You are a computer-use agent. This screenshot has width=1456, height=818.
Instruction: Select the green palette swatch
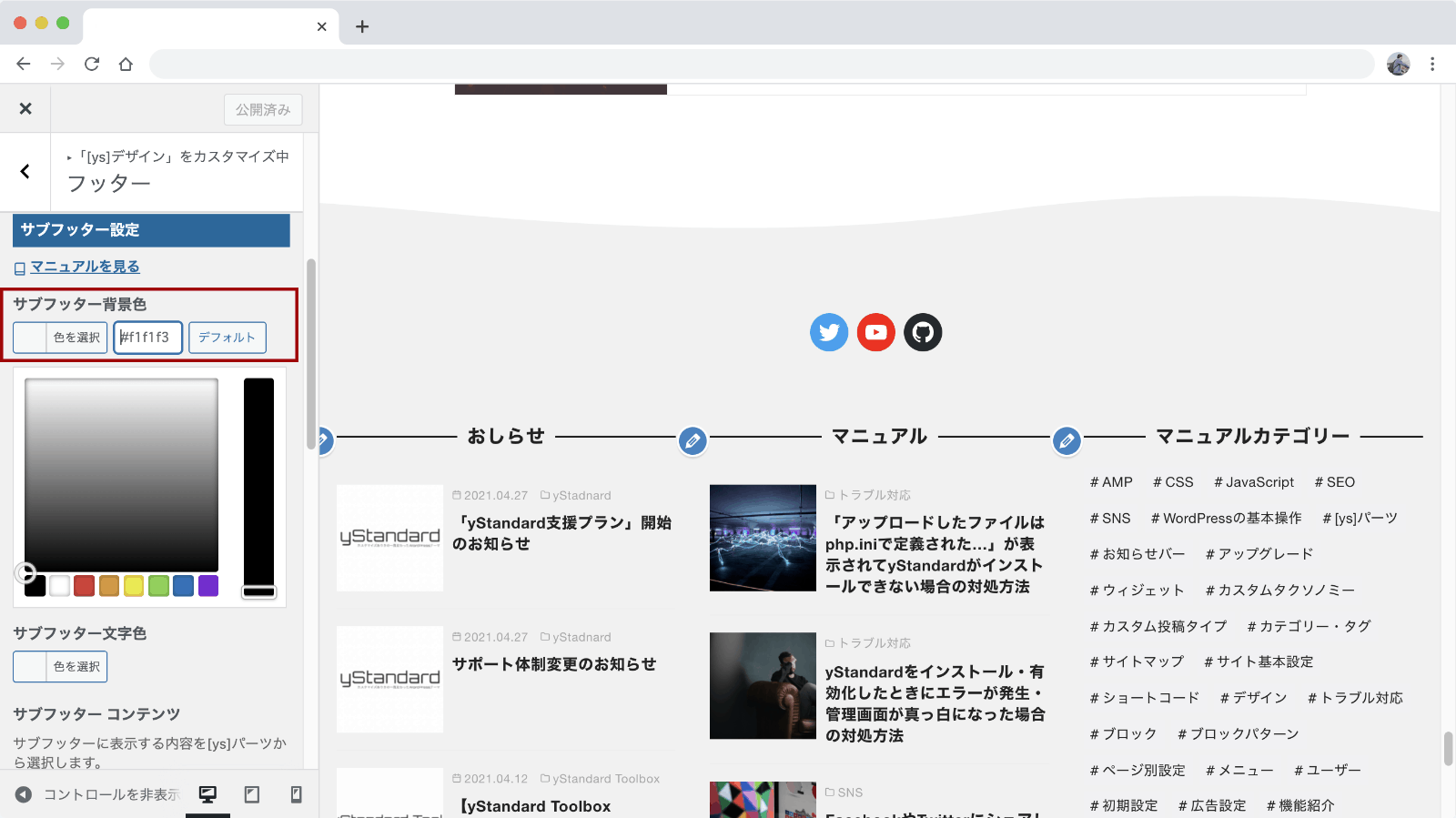[158, 586]
